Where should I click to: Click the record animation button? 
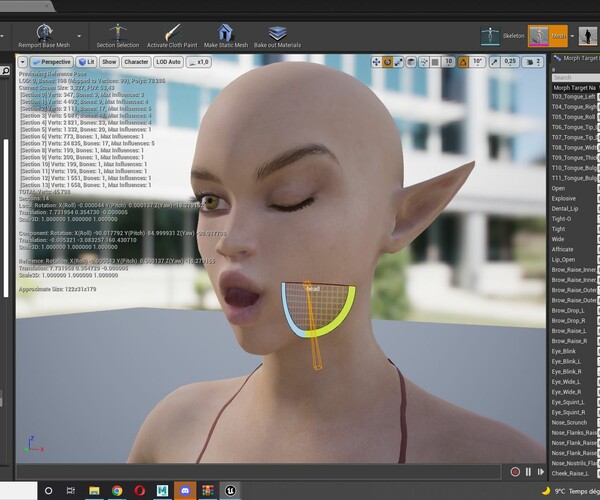515,472
